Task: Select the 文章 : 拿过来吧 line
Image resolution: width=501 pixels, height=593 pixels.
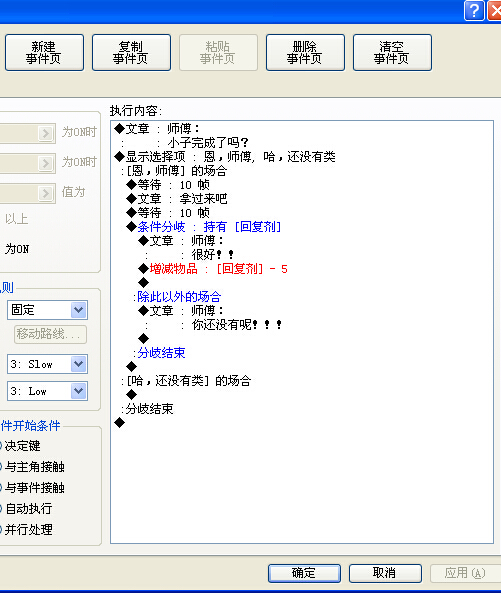Action: [177, 199]
